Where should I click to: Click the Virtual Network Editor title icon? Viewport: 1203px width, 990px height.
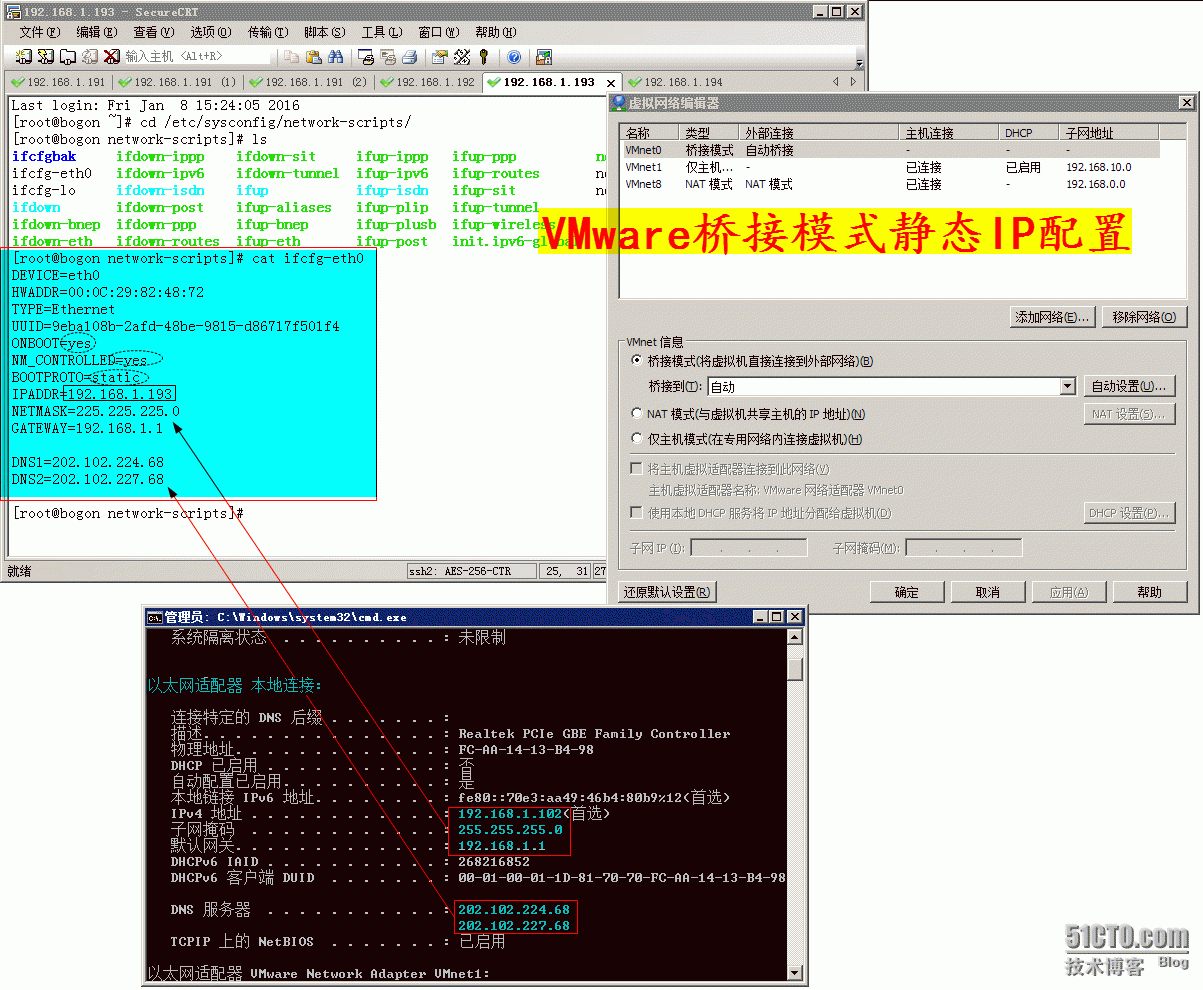click(619, 103)
